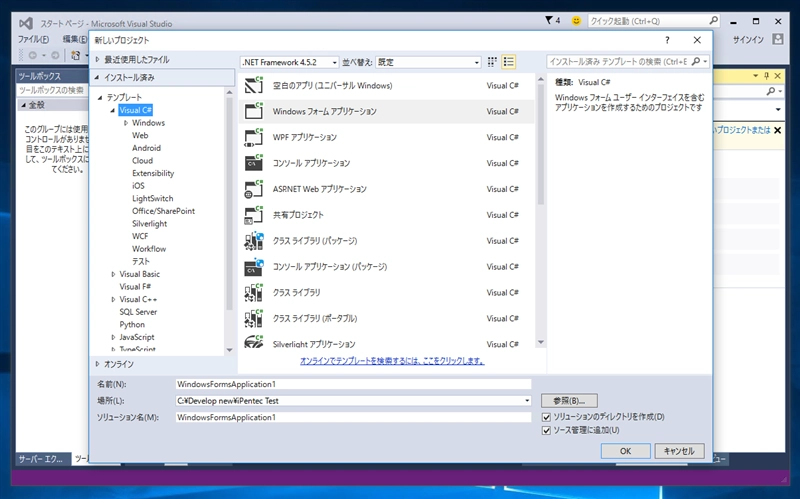Select the SQL Server category

coord(138,312)
